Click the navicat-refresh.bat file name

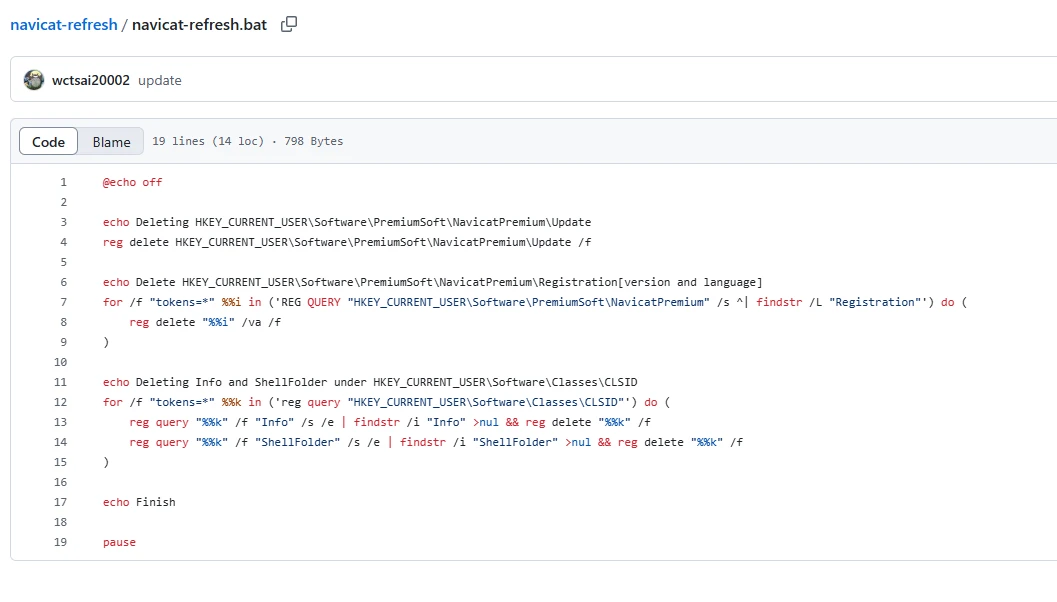(x=199, y=24)
